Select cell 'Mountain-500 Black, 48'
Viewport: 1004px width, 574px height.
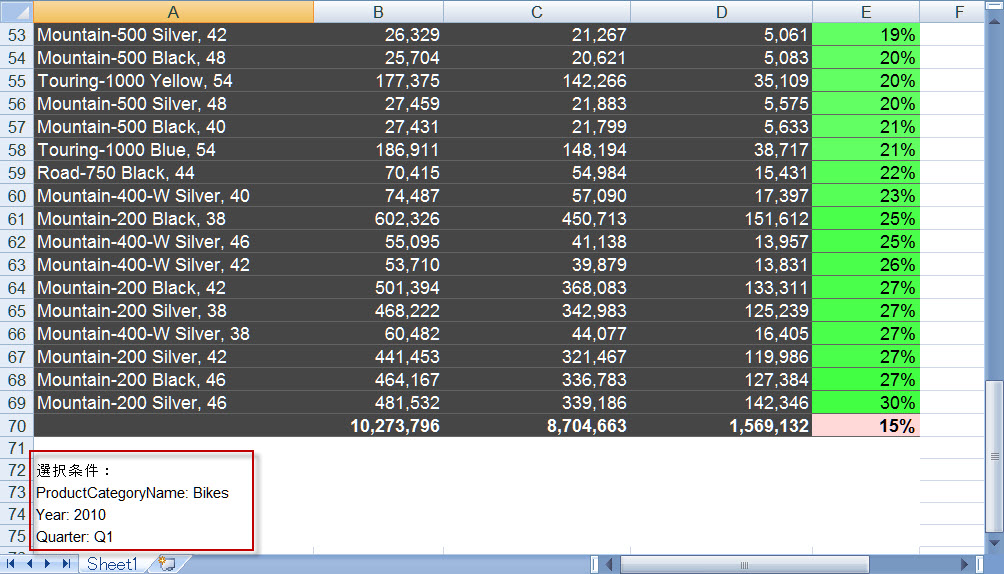click(x=174, y=58)
